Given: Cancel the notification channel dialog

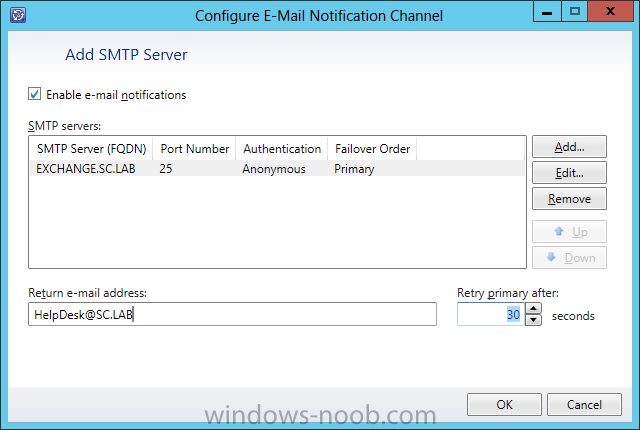Looking at the screenshot, I should (584, 404).
